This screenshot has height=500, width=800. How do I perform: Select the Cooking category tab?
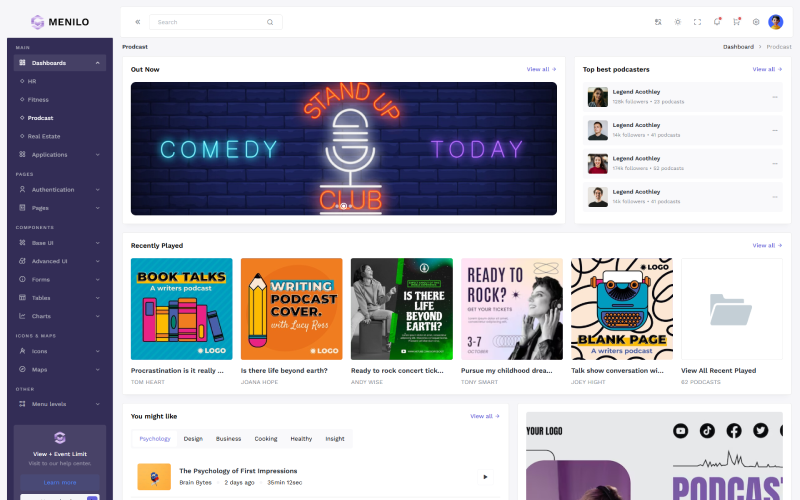pos(266,438)
